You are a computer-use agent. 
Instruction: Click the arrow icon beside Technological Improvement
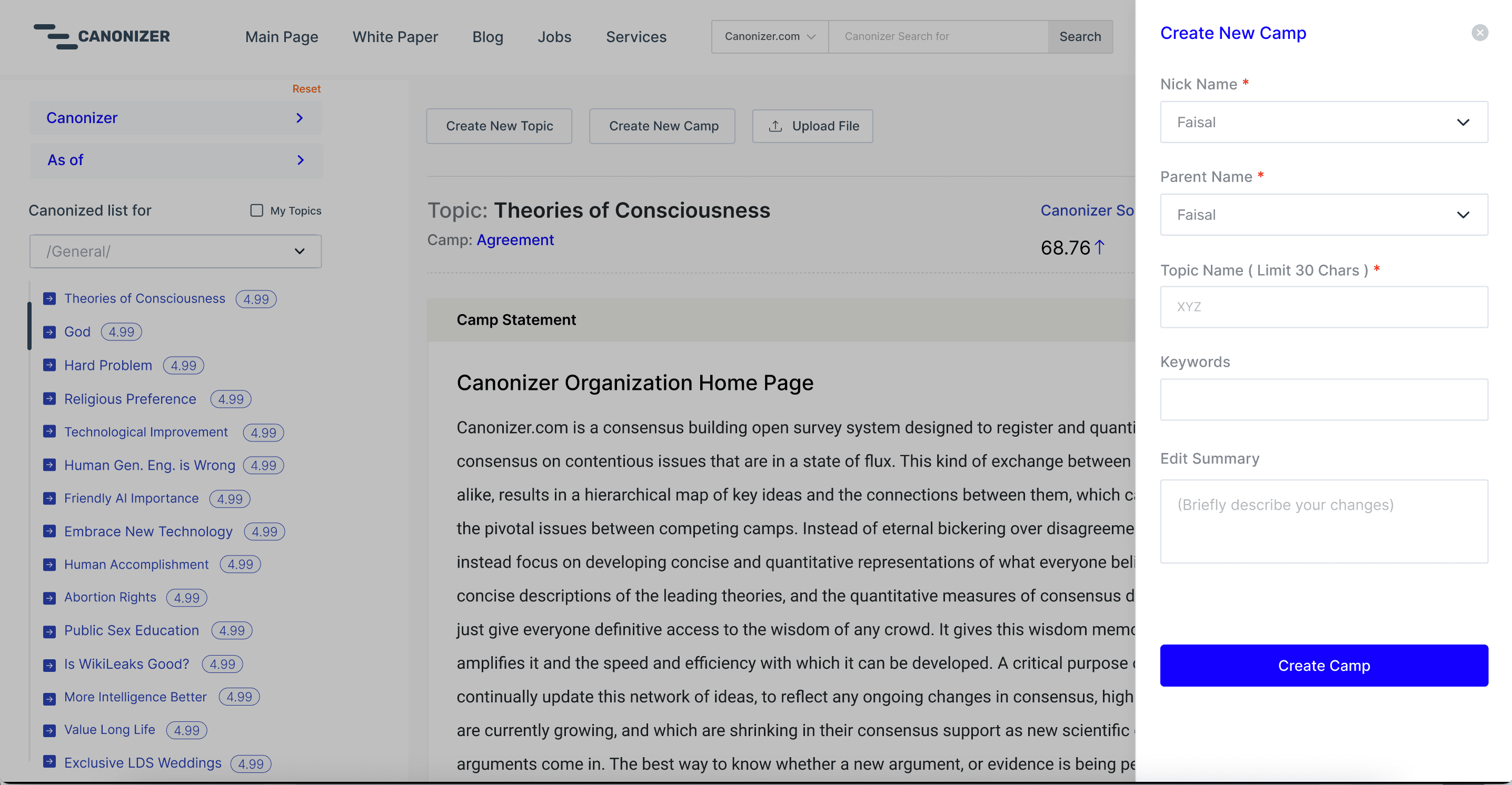pos(49,432)
